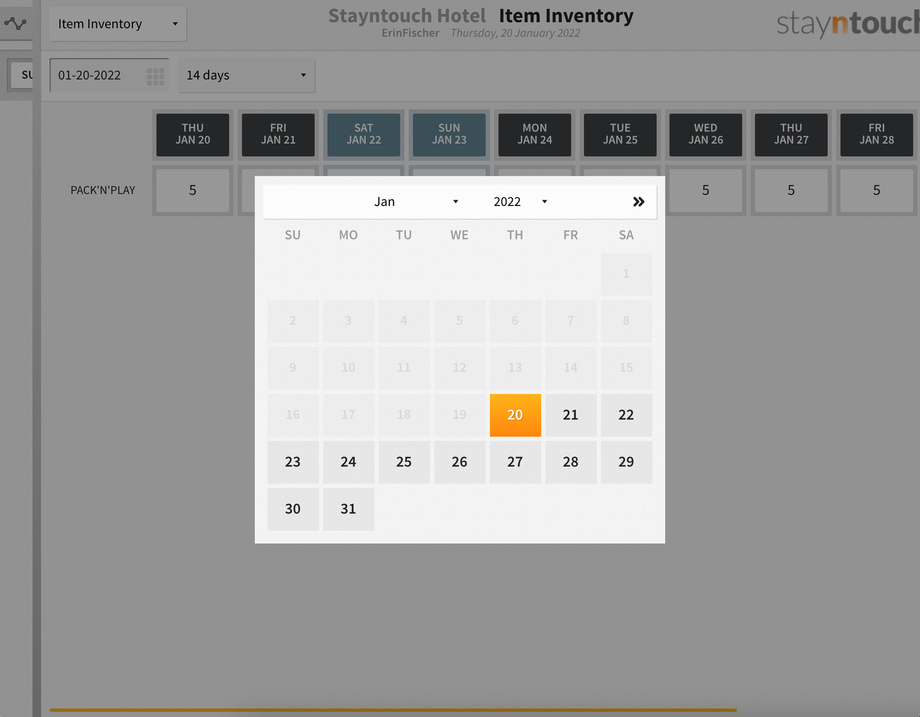Click date 29 in the date picker
Viewport: 920px width, 717px height.
tap(626, 462)
